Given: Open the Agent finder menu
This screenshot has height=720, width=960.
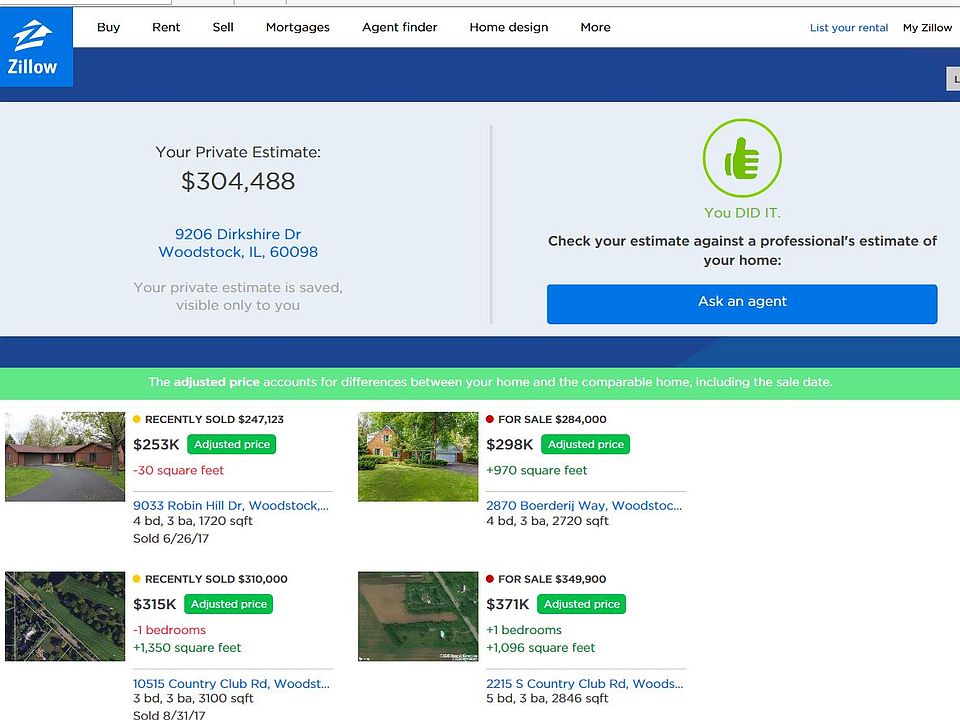Looking at the screenshot, I should (x=400, y=28).
